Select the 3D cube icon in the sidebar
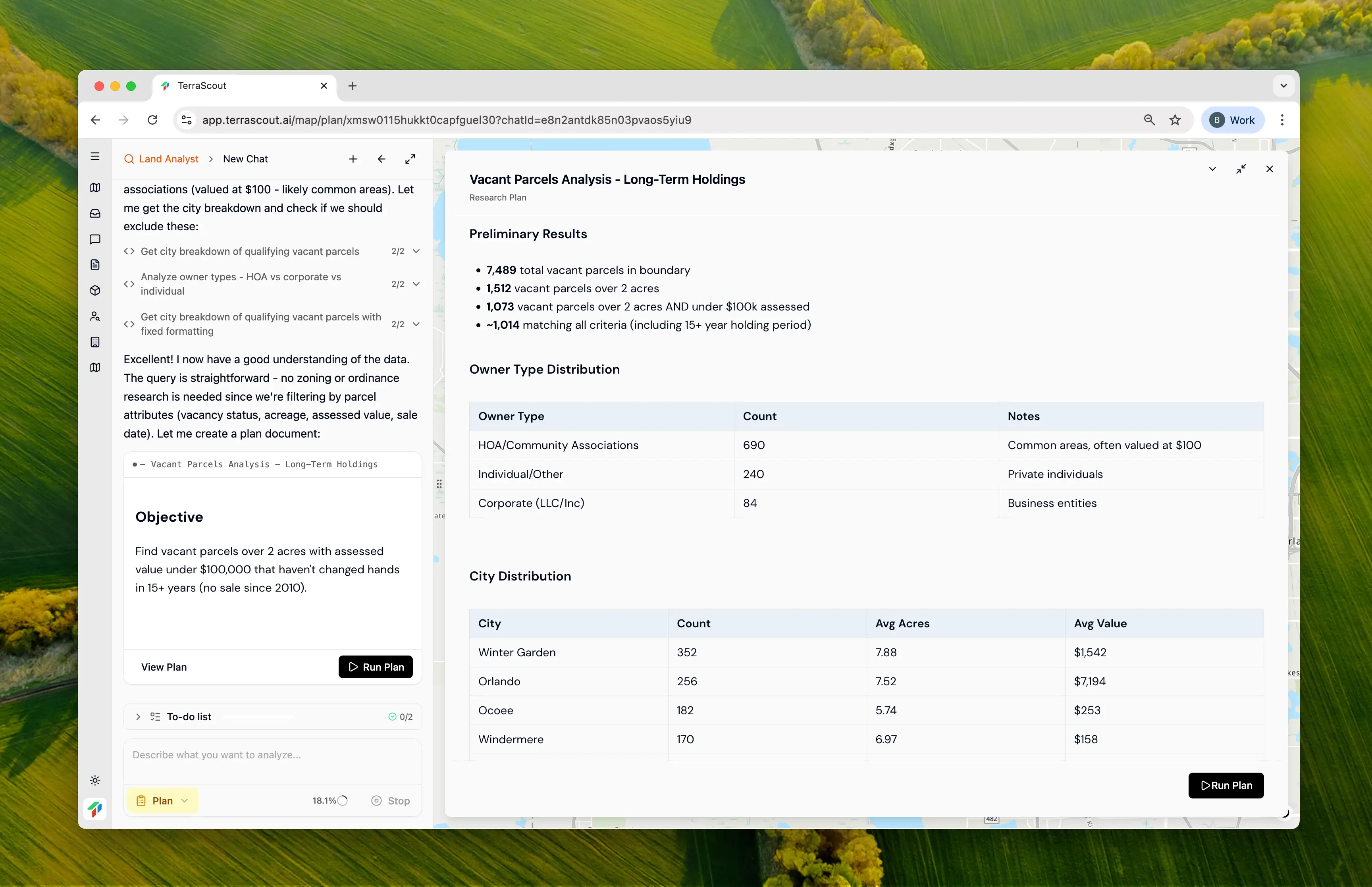Image resolution: width=1372 pixels, height=887 pixels. [95, 290]
